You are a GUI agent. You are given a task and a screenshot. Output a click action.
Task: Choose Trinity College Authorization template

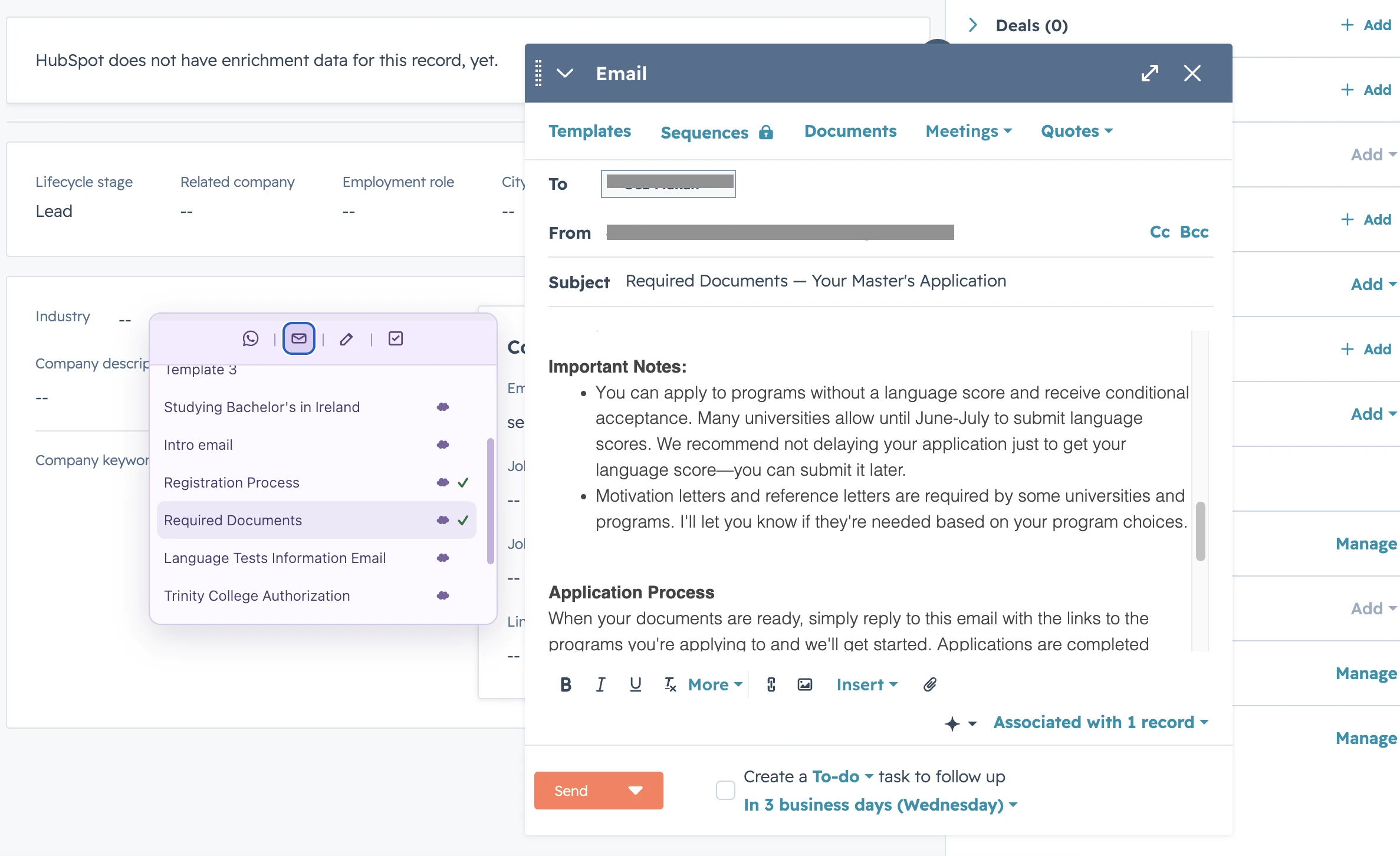pos(316,595)
